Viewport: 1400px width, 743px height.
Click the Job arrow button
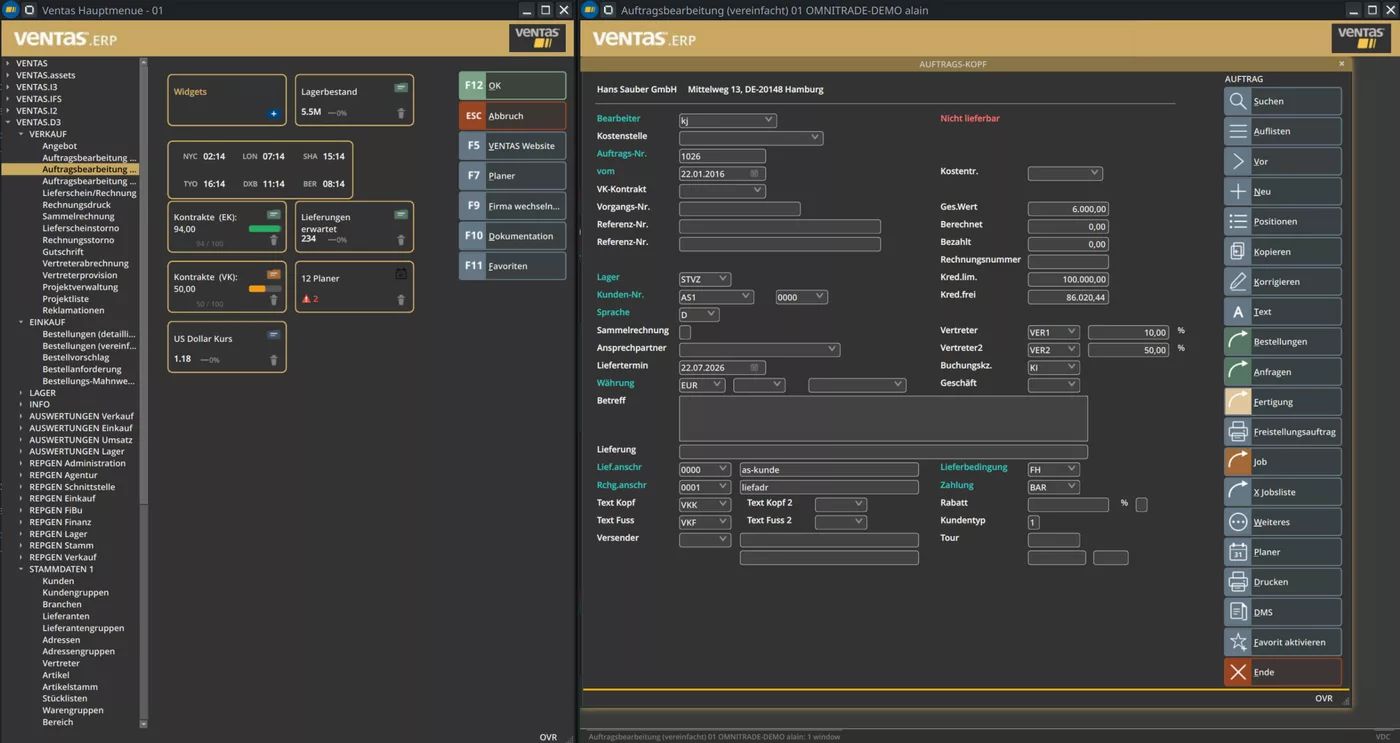click(1282, 461)
